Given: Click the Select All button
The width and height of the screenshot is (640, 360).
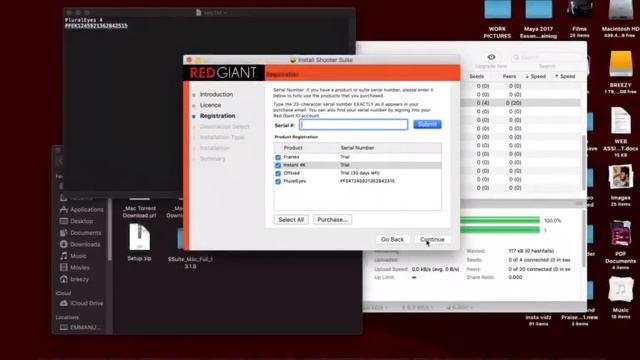Looking at the screenshot, I should pyautogui.click(x=291, y=220).
